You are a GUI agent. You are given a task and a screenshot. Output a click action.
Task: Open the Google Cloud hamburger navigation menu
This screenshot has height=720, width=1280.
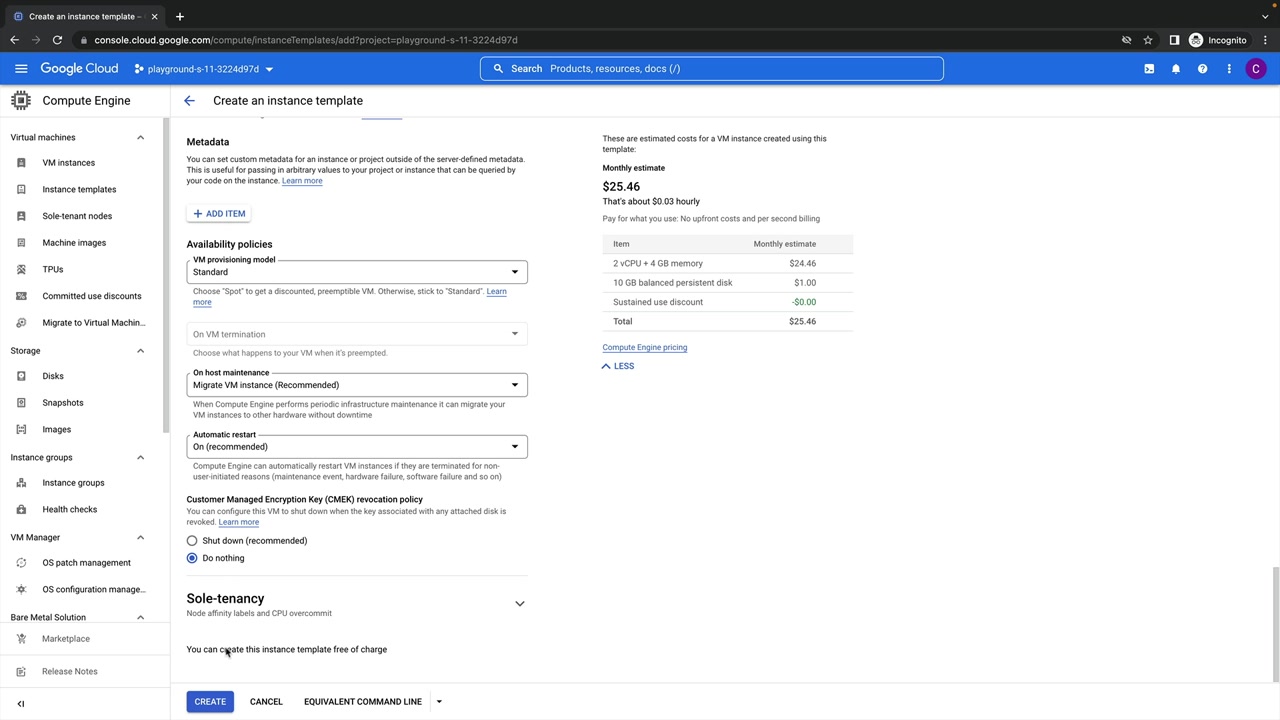pos(21,69)
